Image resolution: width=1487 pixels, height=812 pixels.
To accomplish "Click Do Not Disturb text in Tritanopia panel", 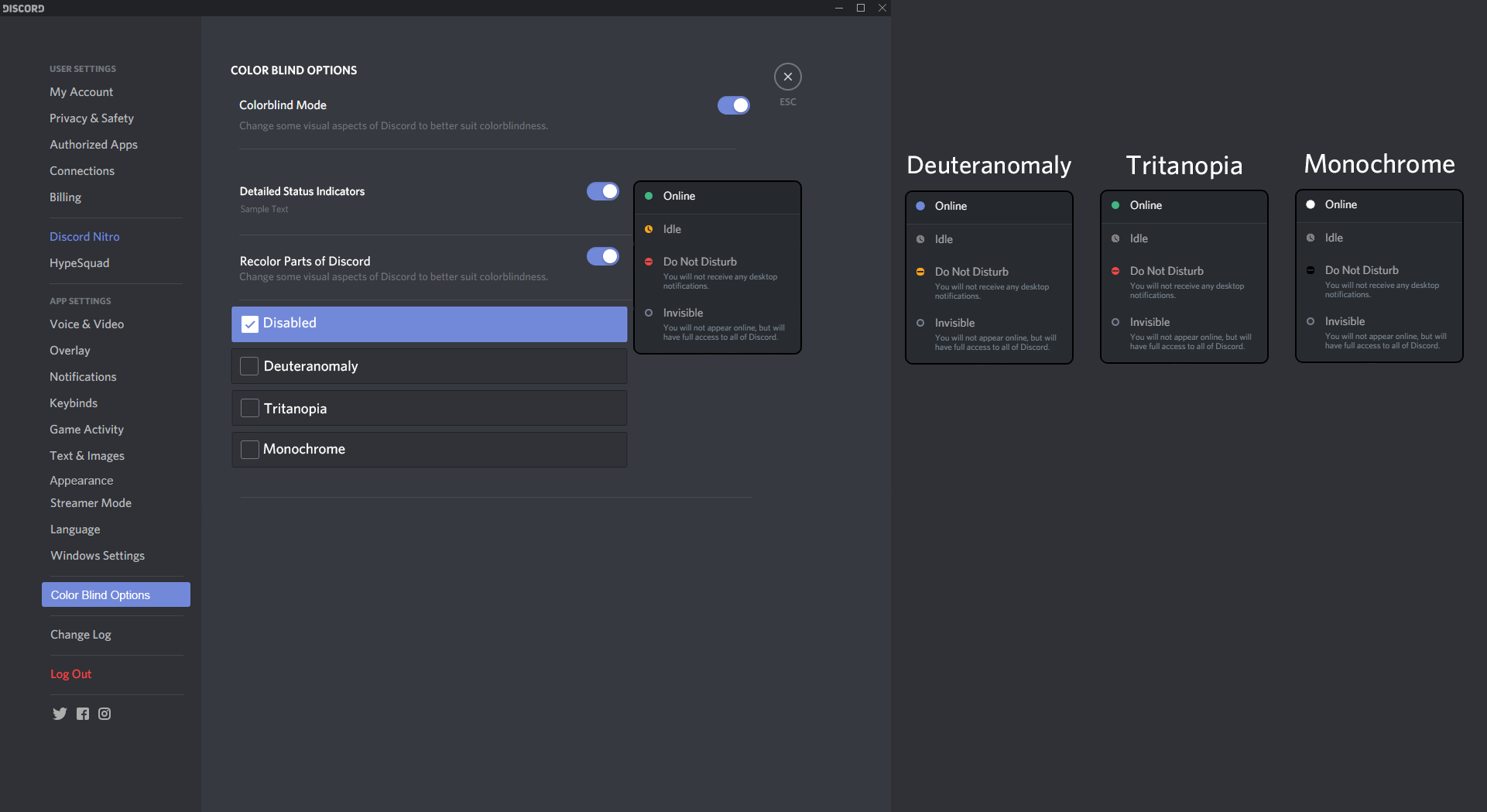I will click(1167, 271).
